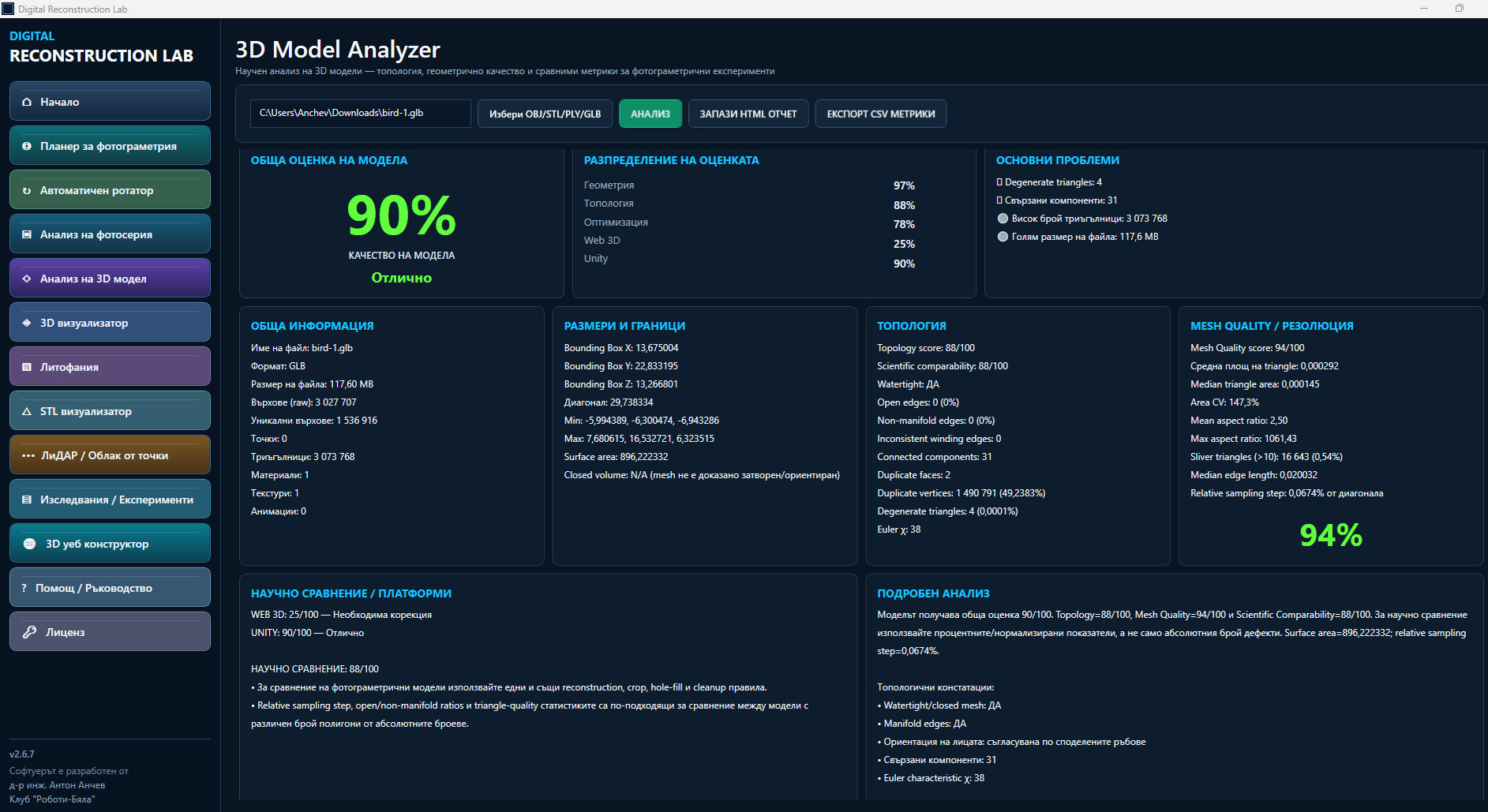Click the icon beside Литофания
This screenshot has height=812, width=1488.
coord(27,367)
